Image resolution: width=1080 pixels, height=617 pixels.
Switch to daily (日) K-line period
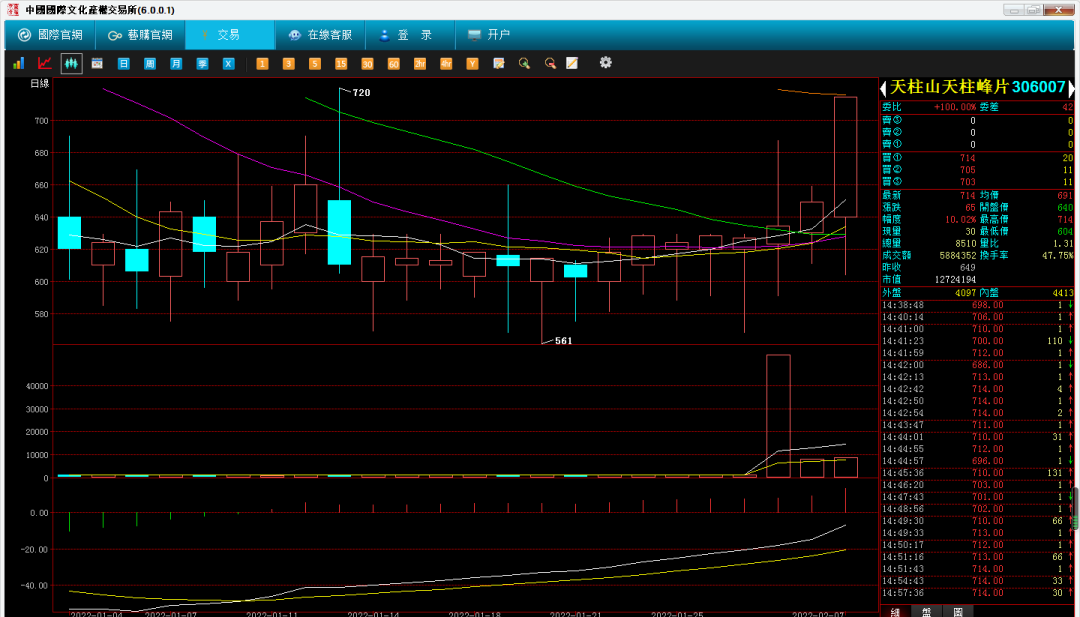pyautogui.click(x=123, y=63)
